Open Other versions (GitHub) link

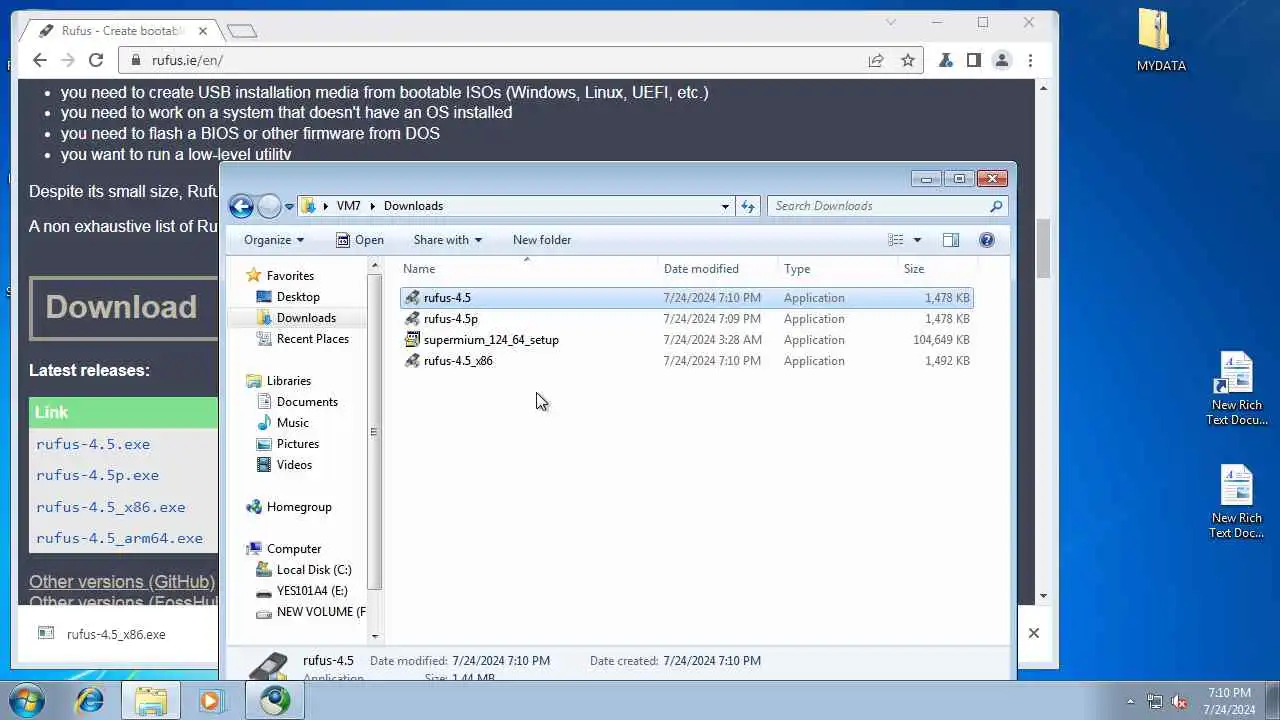pyautogui.click(x=122, y=582)
